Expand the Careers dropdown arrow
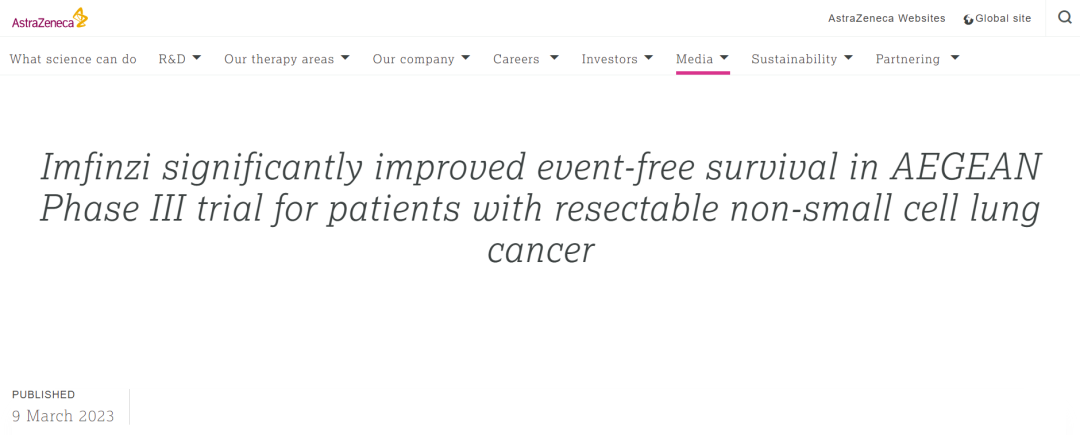 [554, 58]
